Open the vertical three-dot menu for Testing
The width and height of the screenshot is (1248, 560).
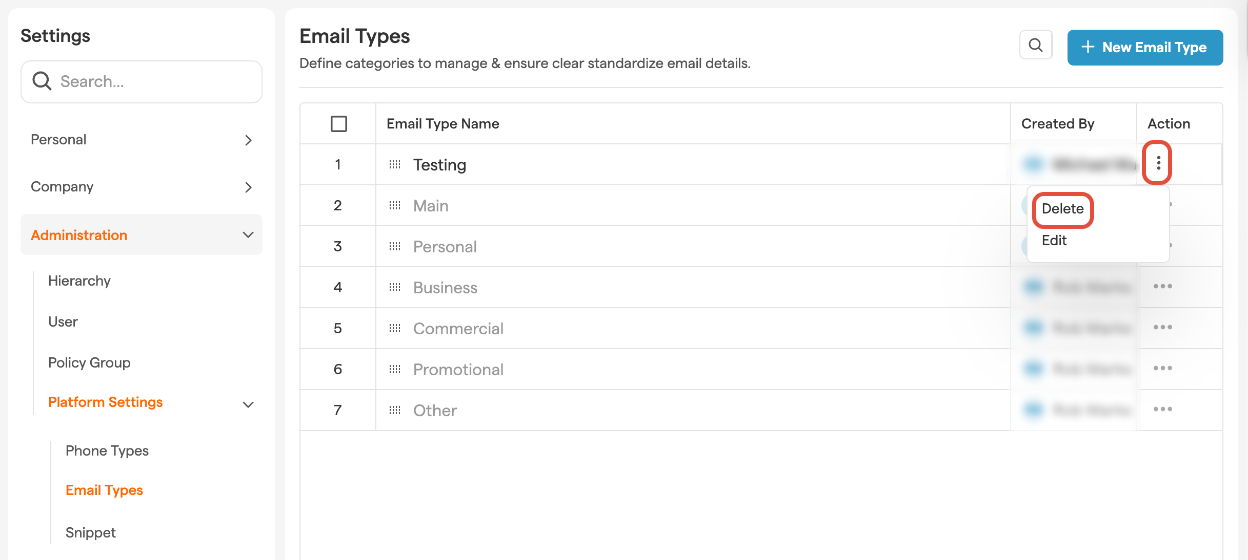point(1157,164)
